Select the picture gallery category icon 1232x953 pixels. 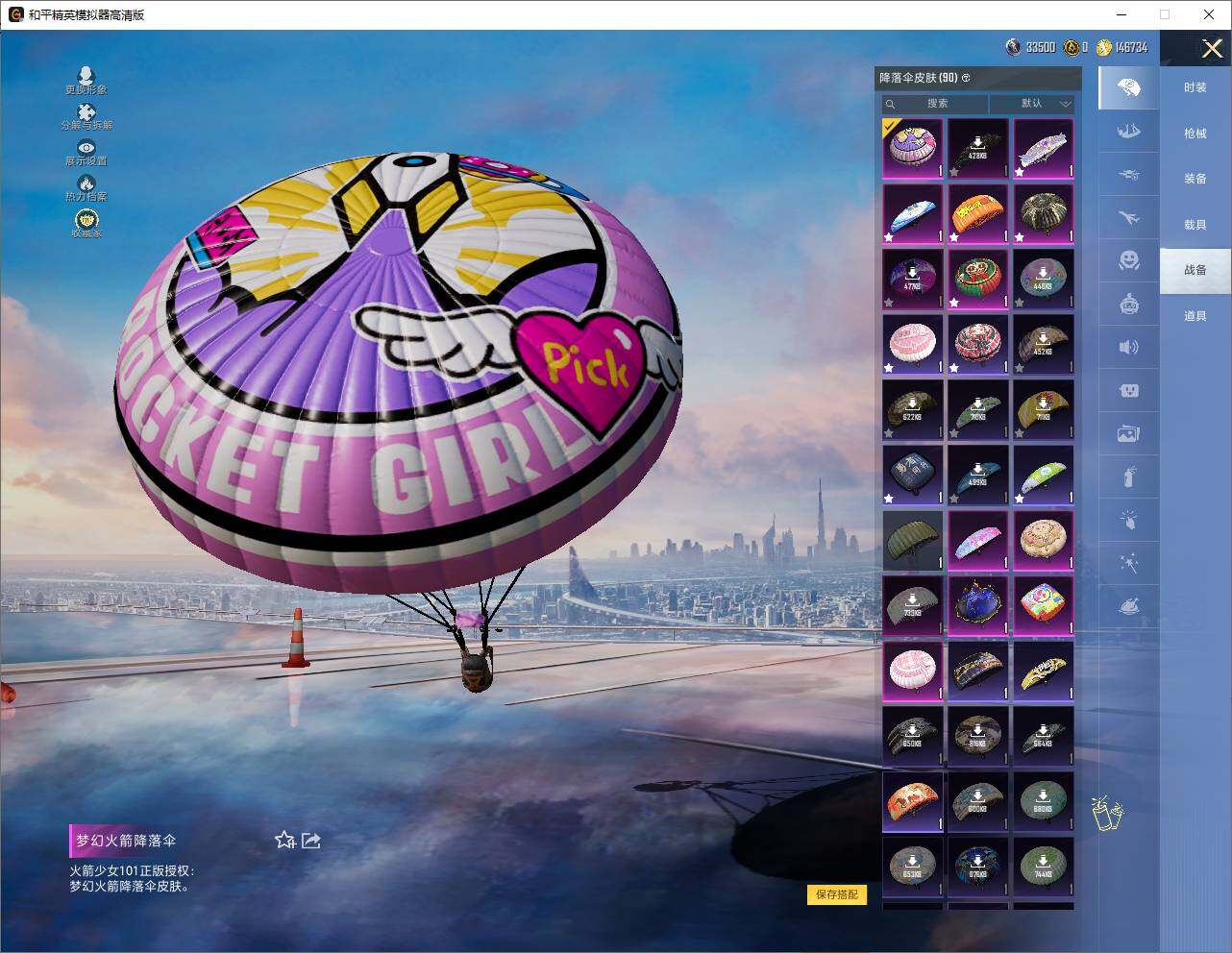[1128, 433]
